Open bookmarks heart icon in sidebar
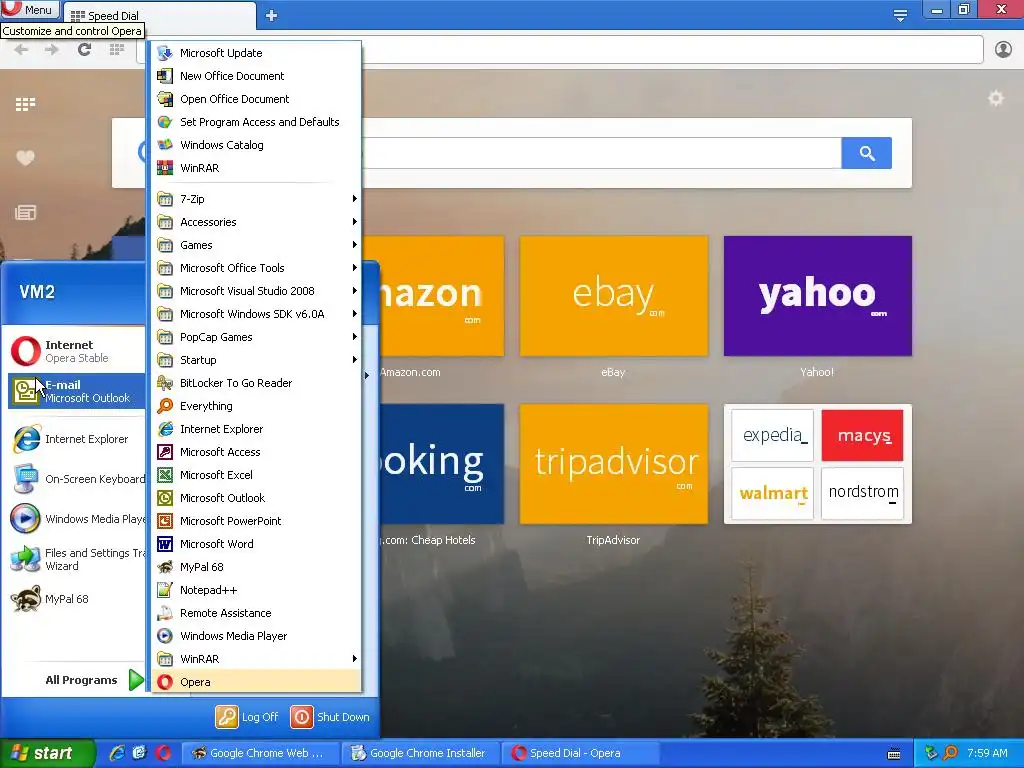Image resolution: width=1024 pixels, height=768 pixels. pyautogui.click(x=25, y=157)
